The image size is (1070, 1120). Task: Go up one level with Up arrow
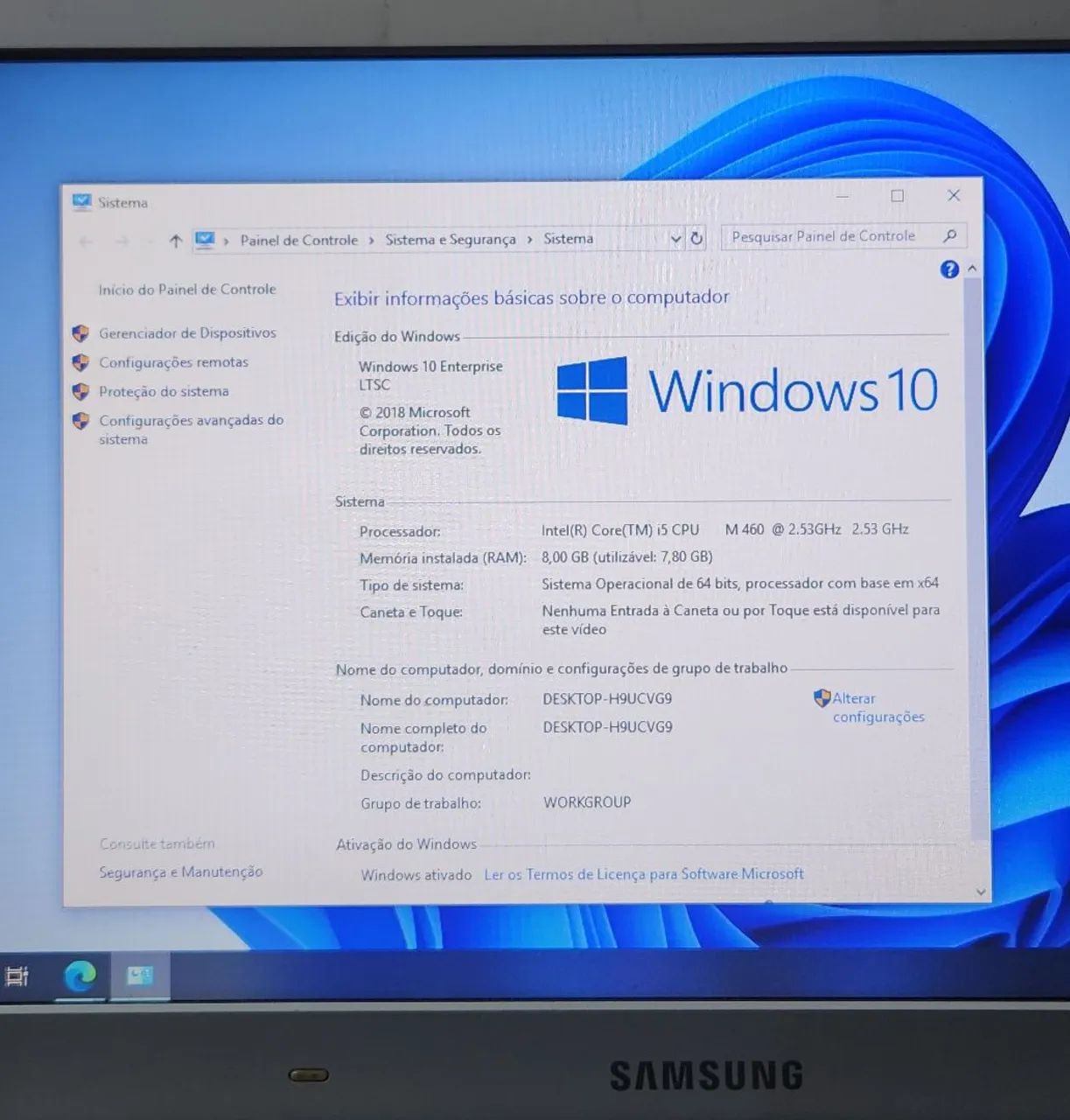tap(175, 241)
